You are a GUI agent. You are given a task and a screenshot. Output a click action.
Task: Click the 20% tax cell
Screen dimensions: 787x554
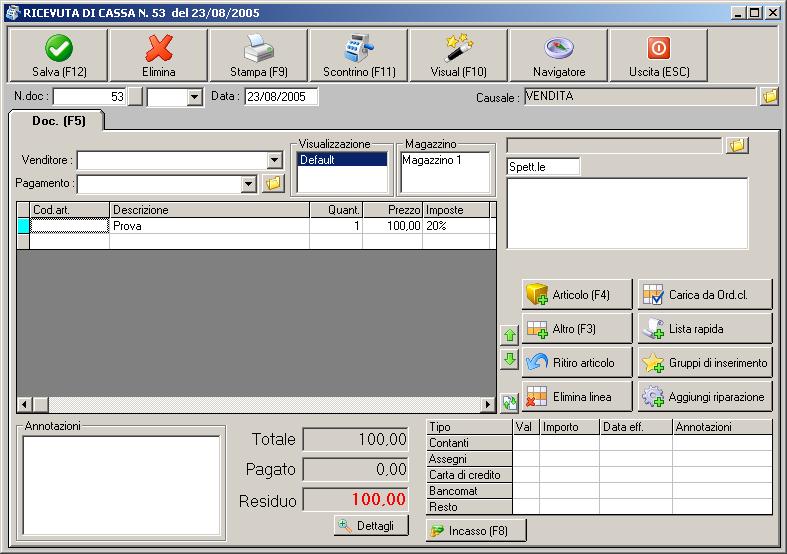coord(456,226)
